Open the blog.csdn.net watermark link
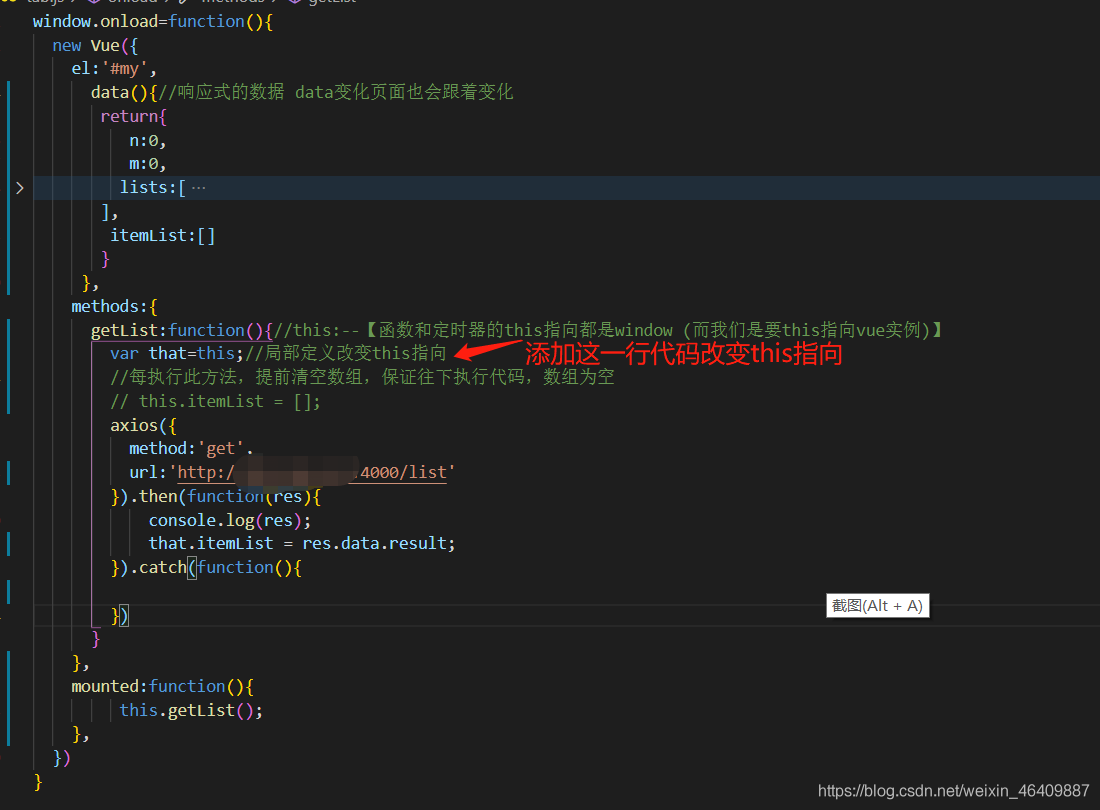 (x=953, y=790)
